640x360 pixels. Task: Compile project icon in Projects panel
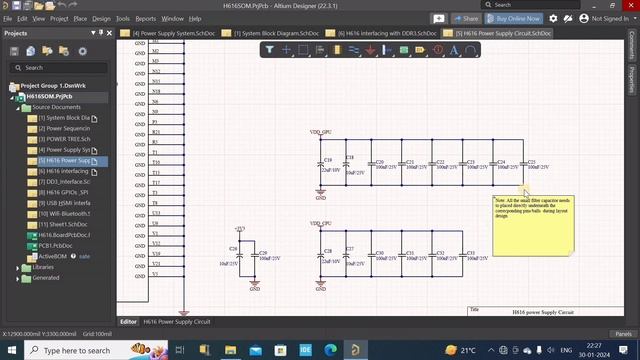tap(31, 51)
